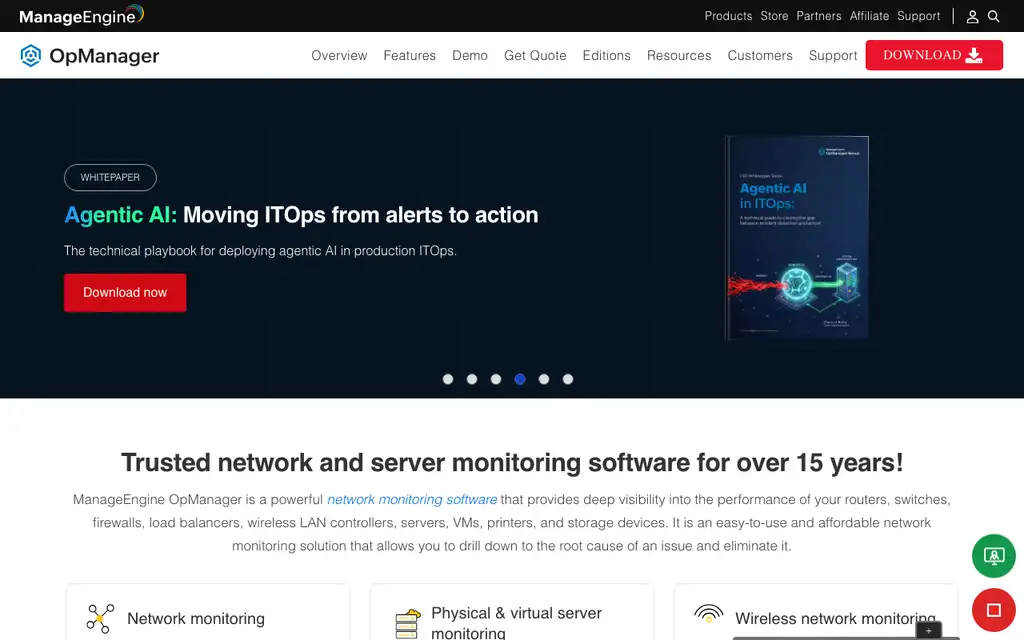Open Store in top bar
This screenshot has width=1024, height=640.
[x=774, y=16]
